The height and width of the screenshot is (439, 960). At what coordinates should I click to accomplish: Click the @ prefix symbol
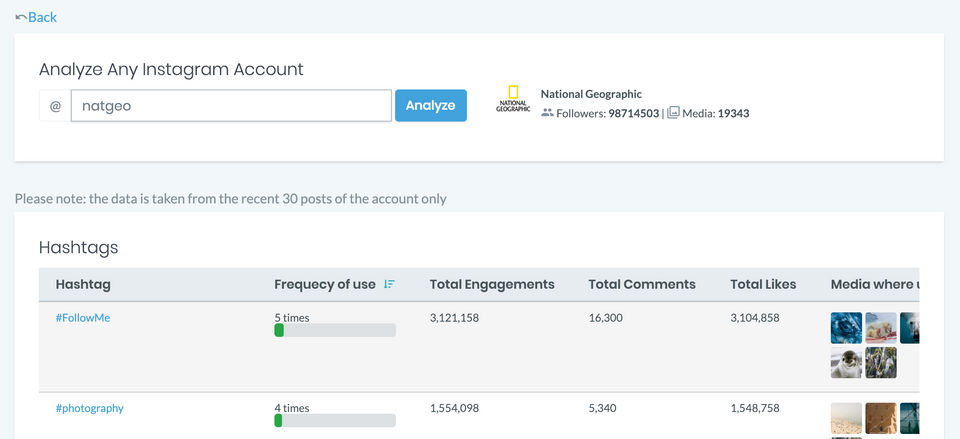(55, 106)
